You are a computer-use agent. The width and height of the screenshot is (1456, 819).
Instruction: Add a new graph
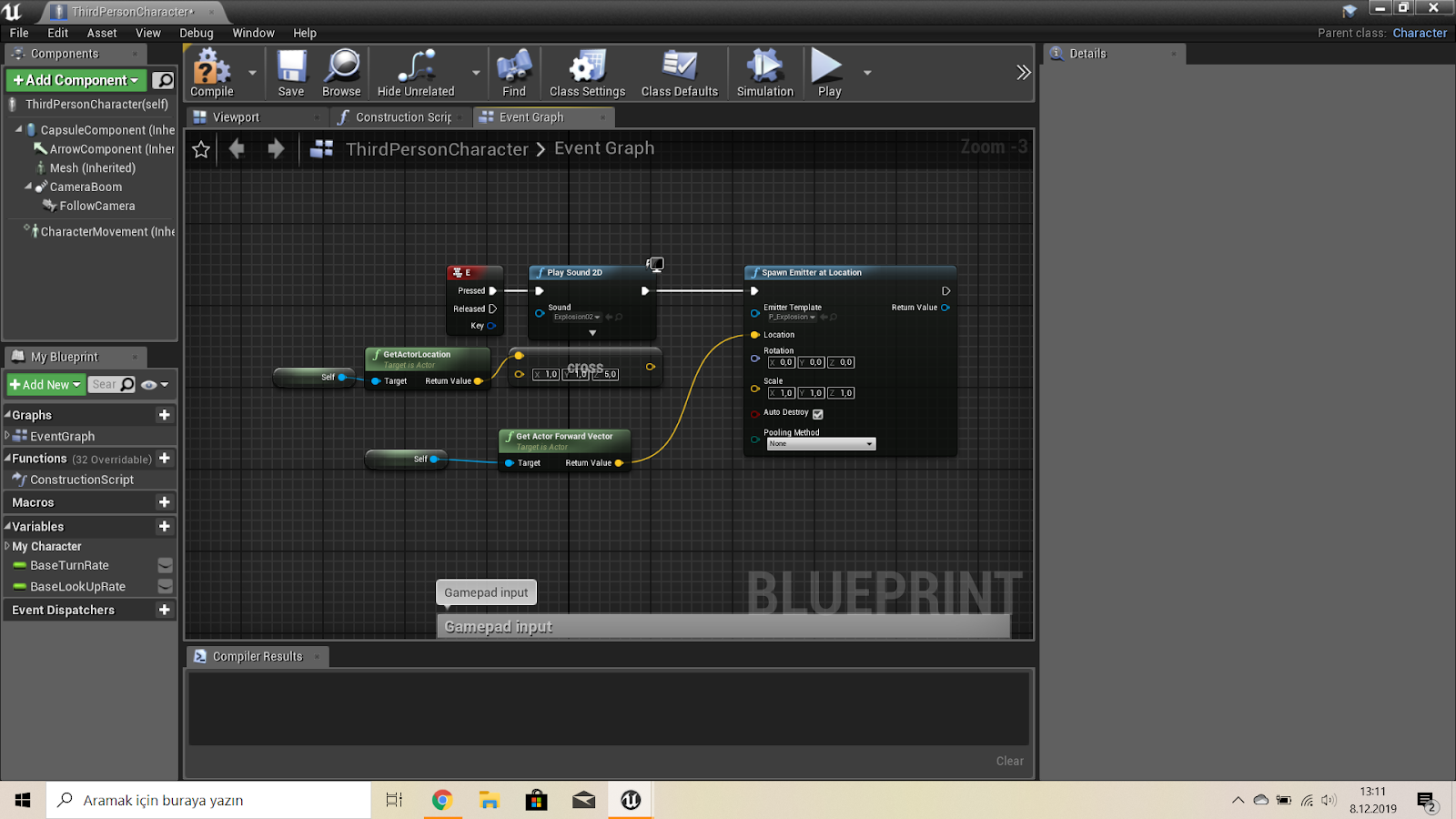(x=165, y=415)
